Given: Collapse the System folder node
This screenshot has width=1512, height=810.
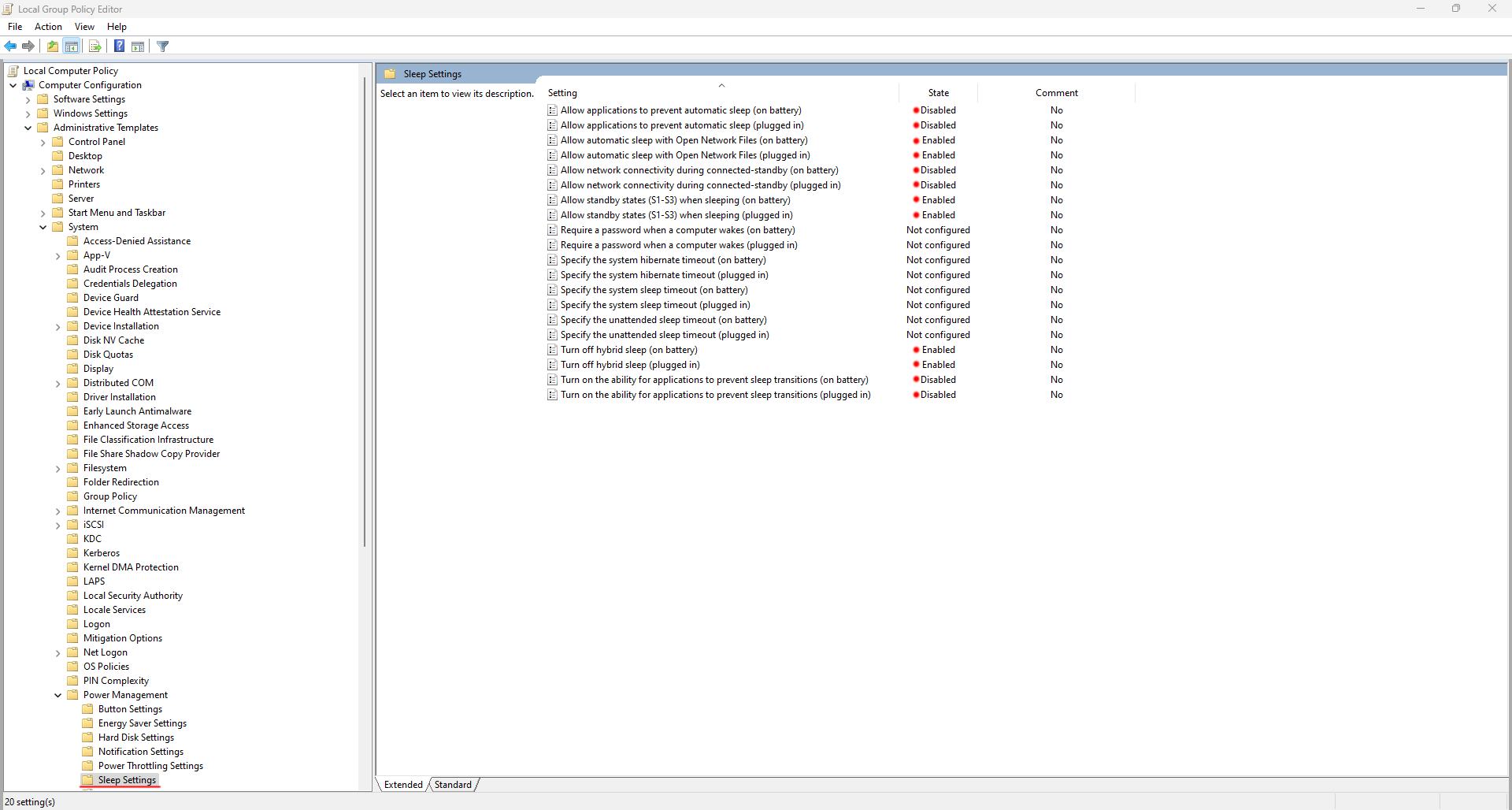Looking at the screenshot, I should 43,227.
